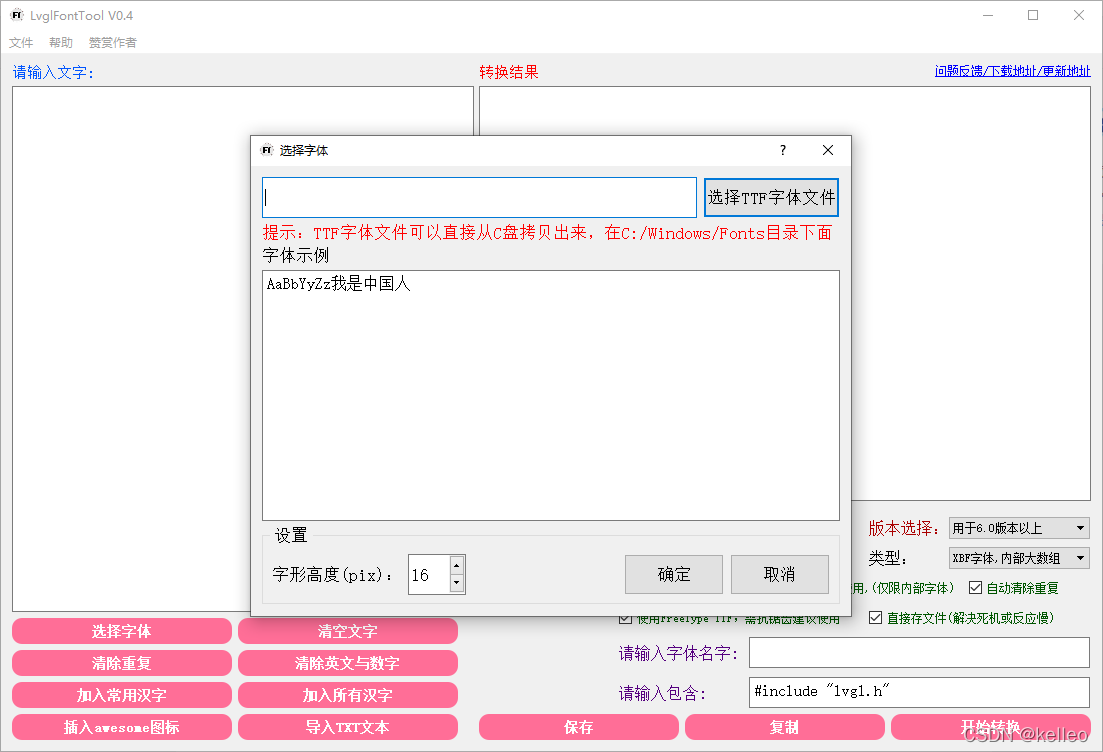Click the dialog's help question mark icon

tap(783, 150)
